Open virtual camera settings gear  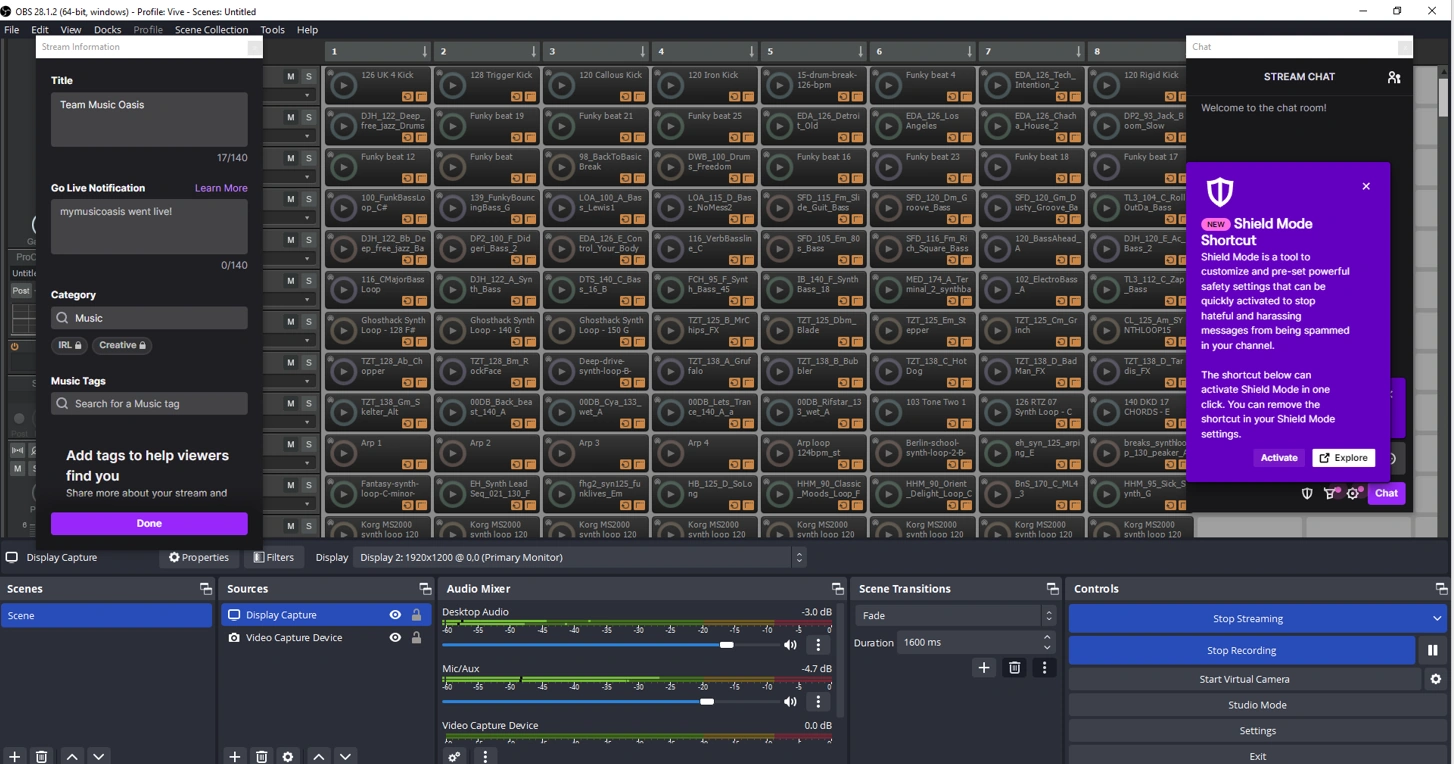coord(1436,679)
